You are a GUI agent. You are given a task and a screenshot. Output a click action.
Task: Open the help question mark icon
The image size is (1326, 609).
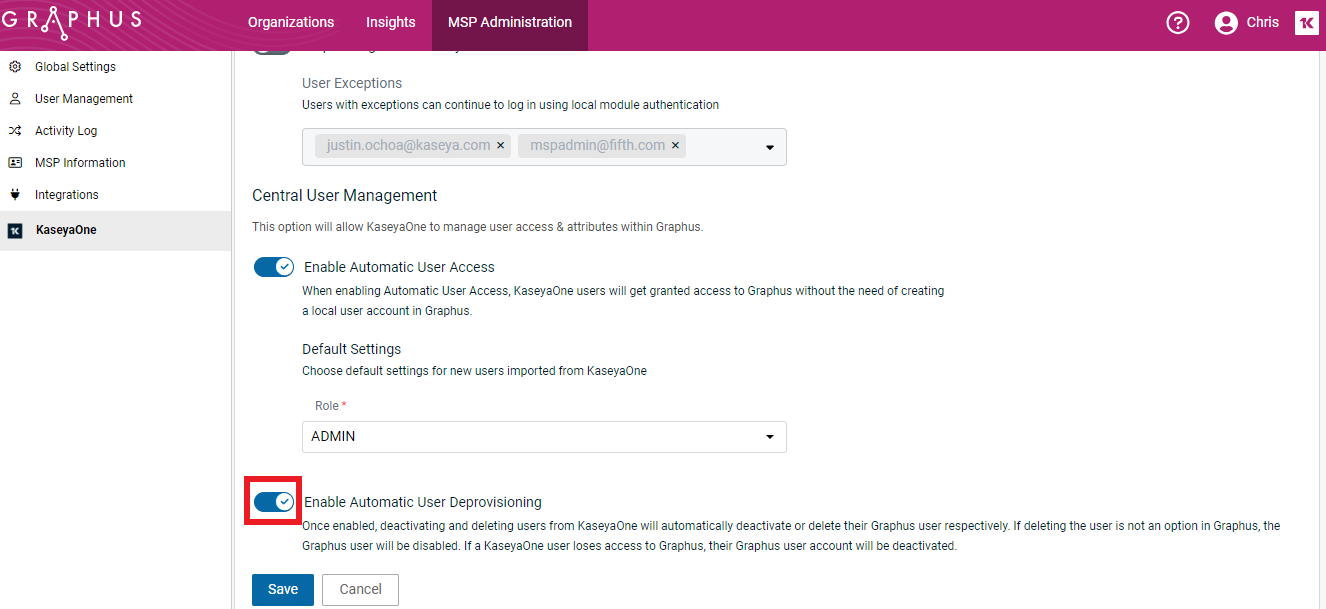coord(1178,23)
